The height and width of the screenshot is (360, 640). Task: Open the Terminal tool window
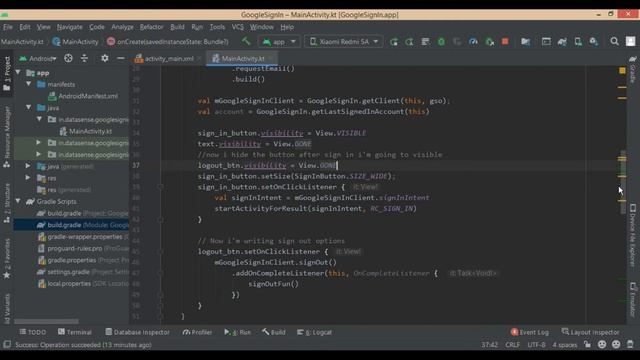(75, 332)
